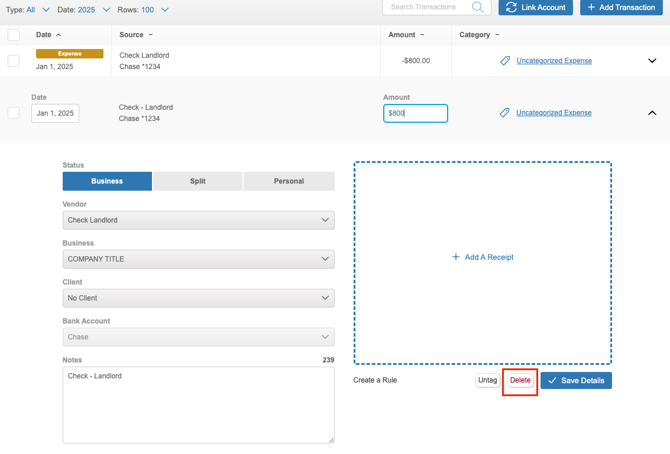Open the Client dropdown
This screenshot has width=670, height=454.
198,298
